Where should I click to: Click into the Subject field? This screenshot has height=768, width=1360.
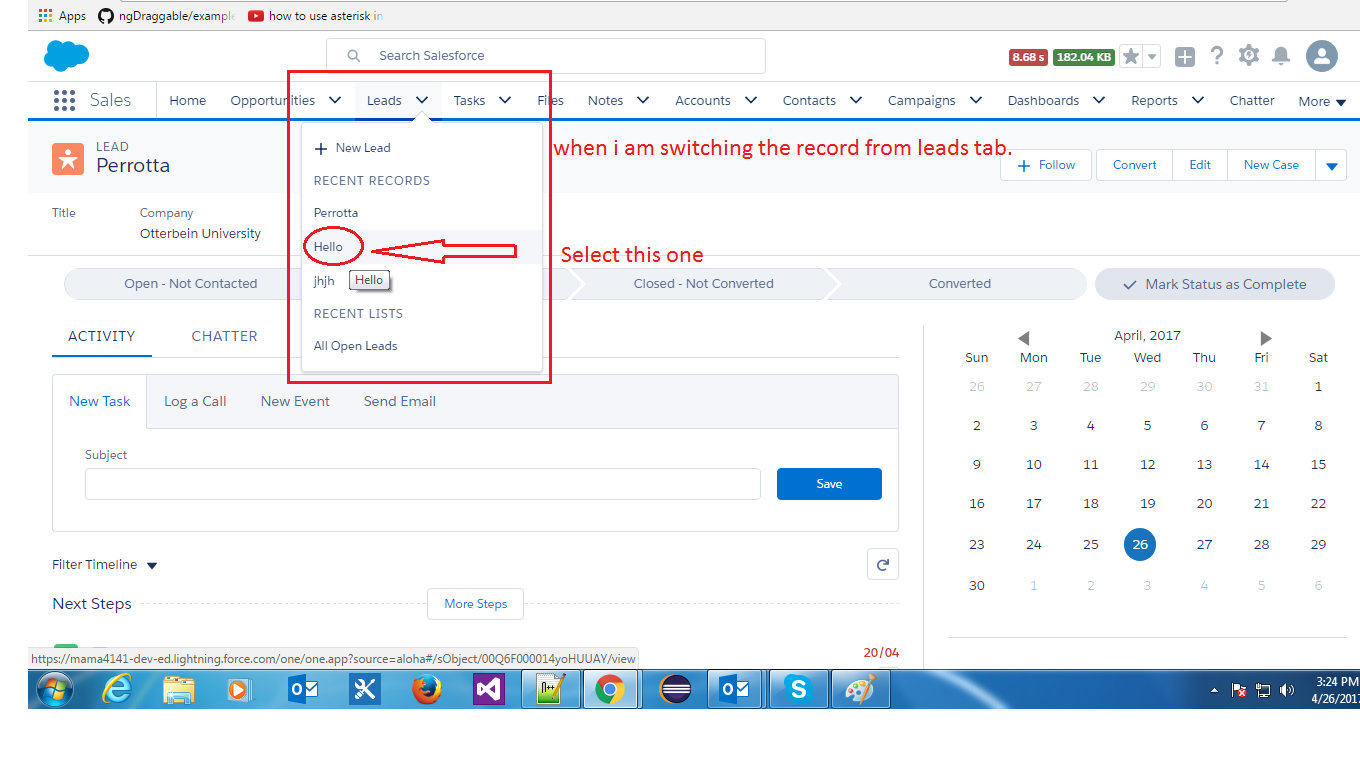click(423, 484)
